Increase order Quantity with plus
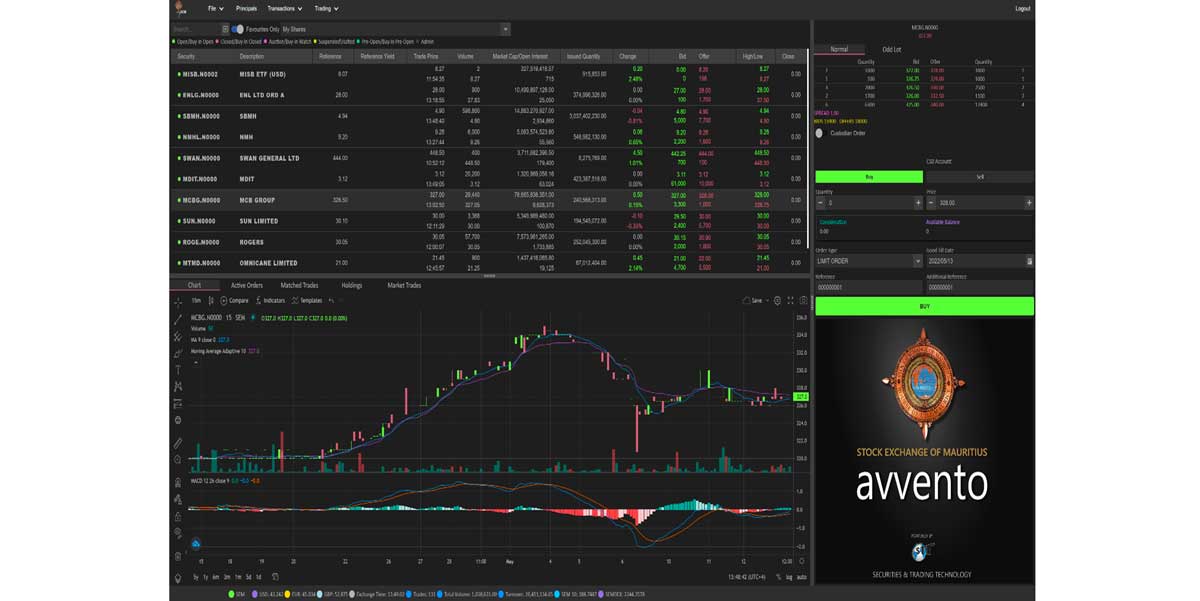Viewport: 1200px width, 601px height. (918, 202)
